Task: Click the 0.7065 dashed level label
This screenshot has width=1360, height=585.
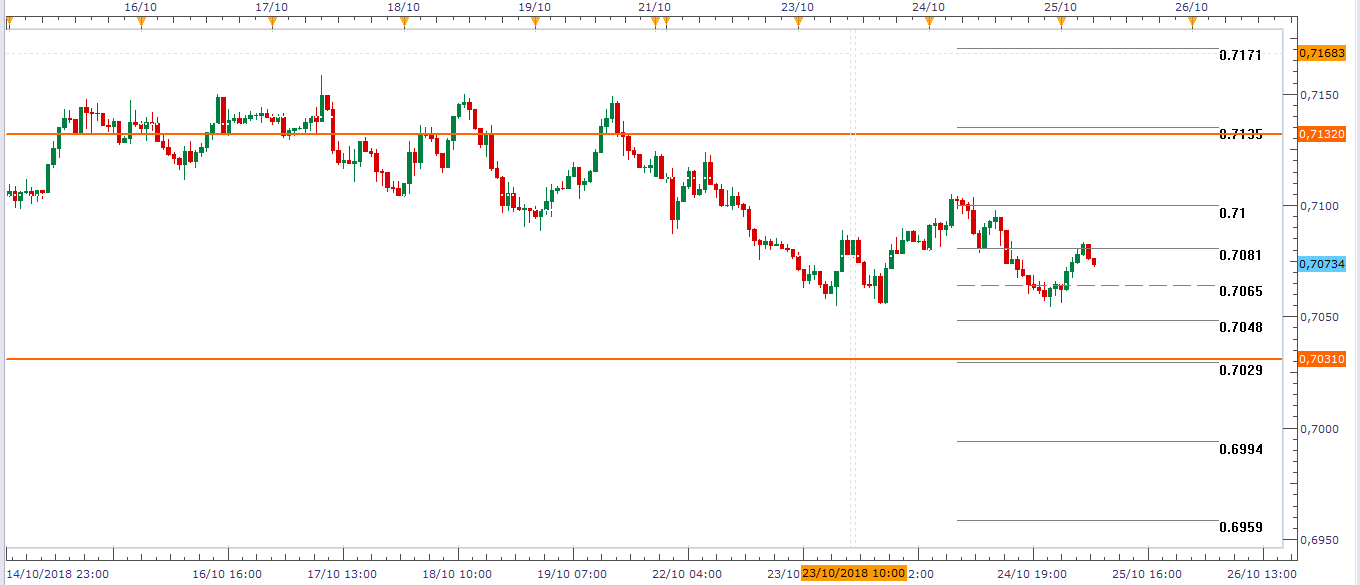Action: [1240, 291]
